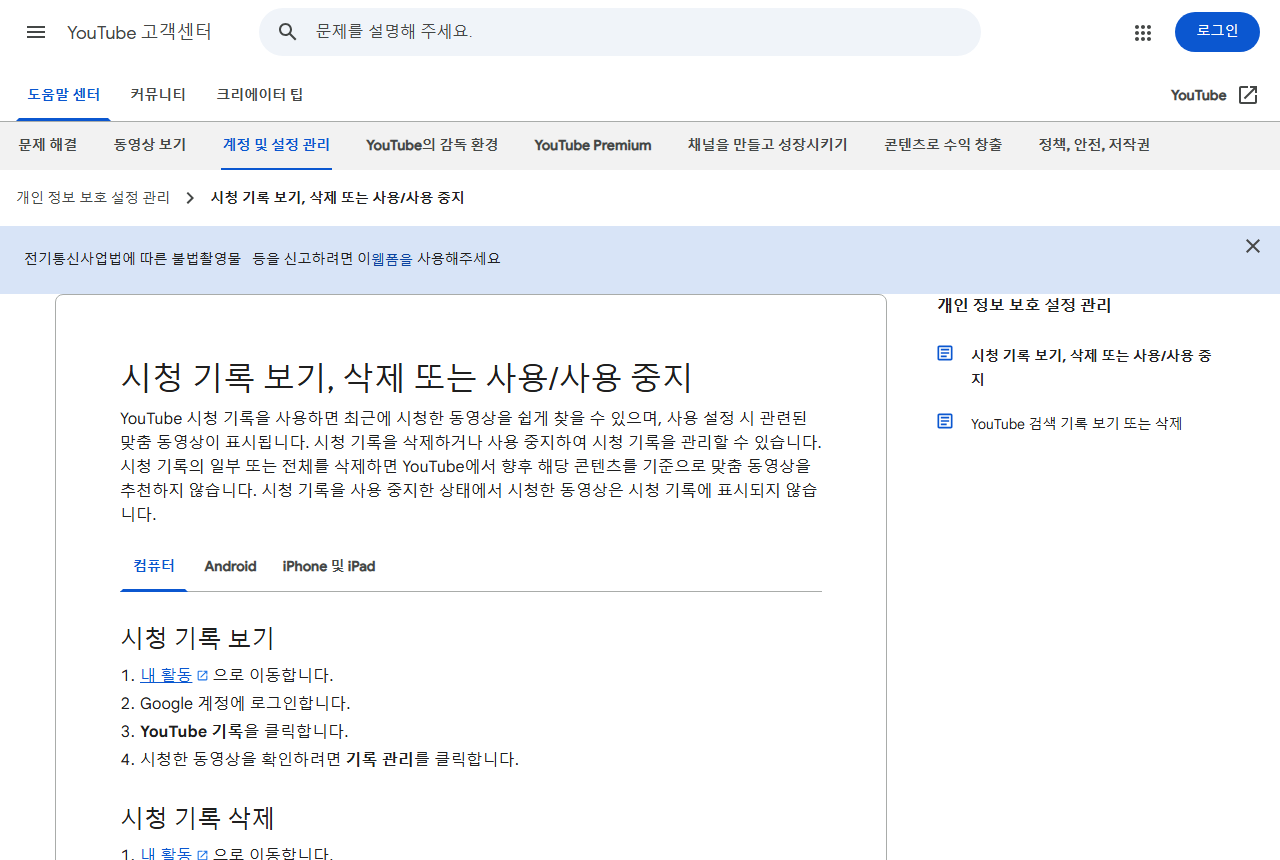Dismiss the blue notice banner

point(1253,246)
